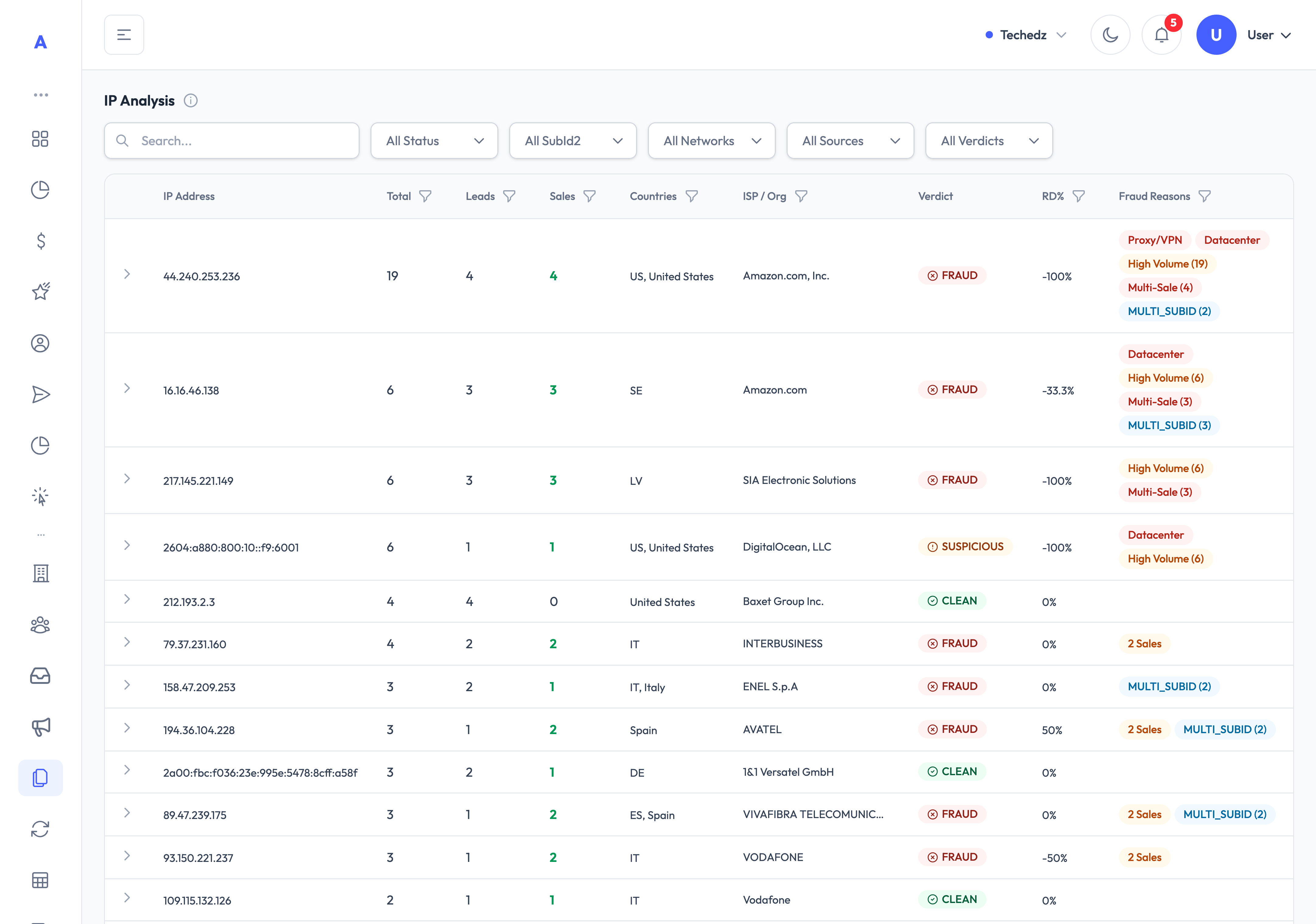This screenshot has width=1316, height=924.
Task: Select the SIA Electronic Solutions cell
Action: [x=799, y=481]
